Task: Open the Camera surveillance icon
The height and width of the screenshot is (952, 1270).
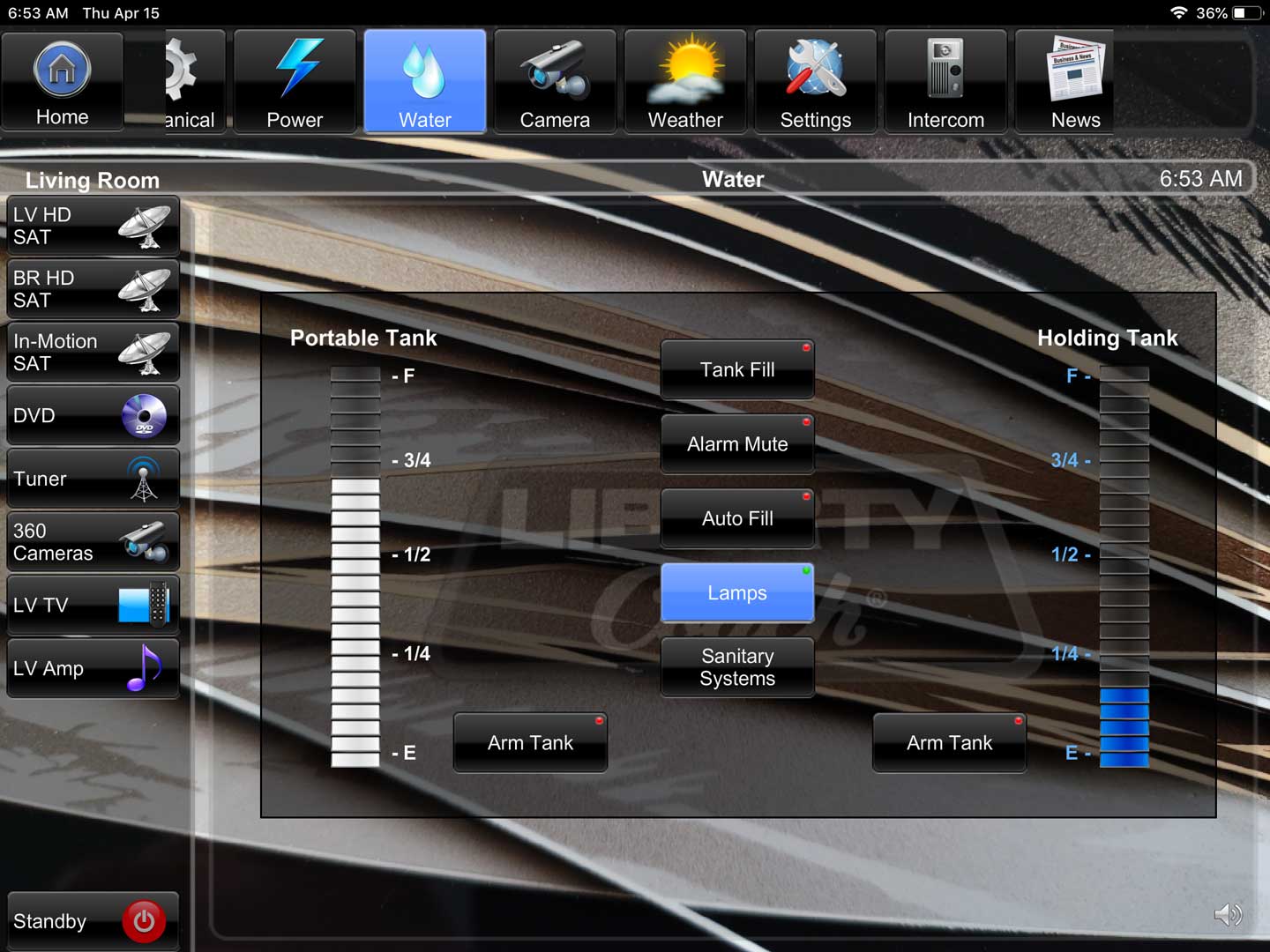Action: pos(555,79)
